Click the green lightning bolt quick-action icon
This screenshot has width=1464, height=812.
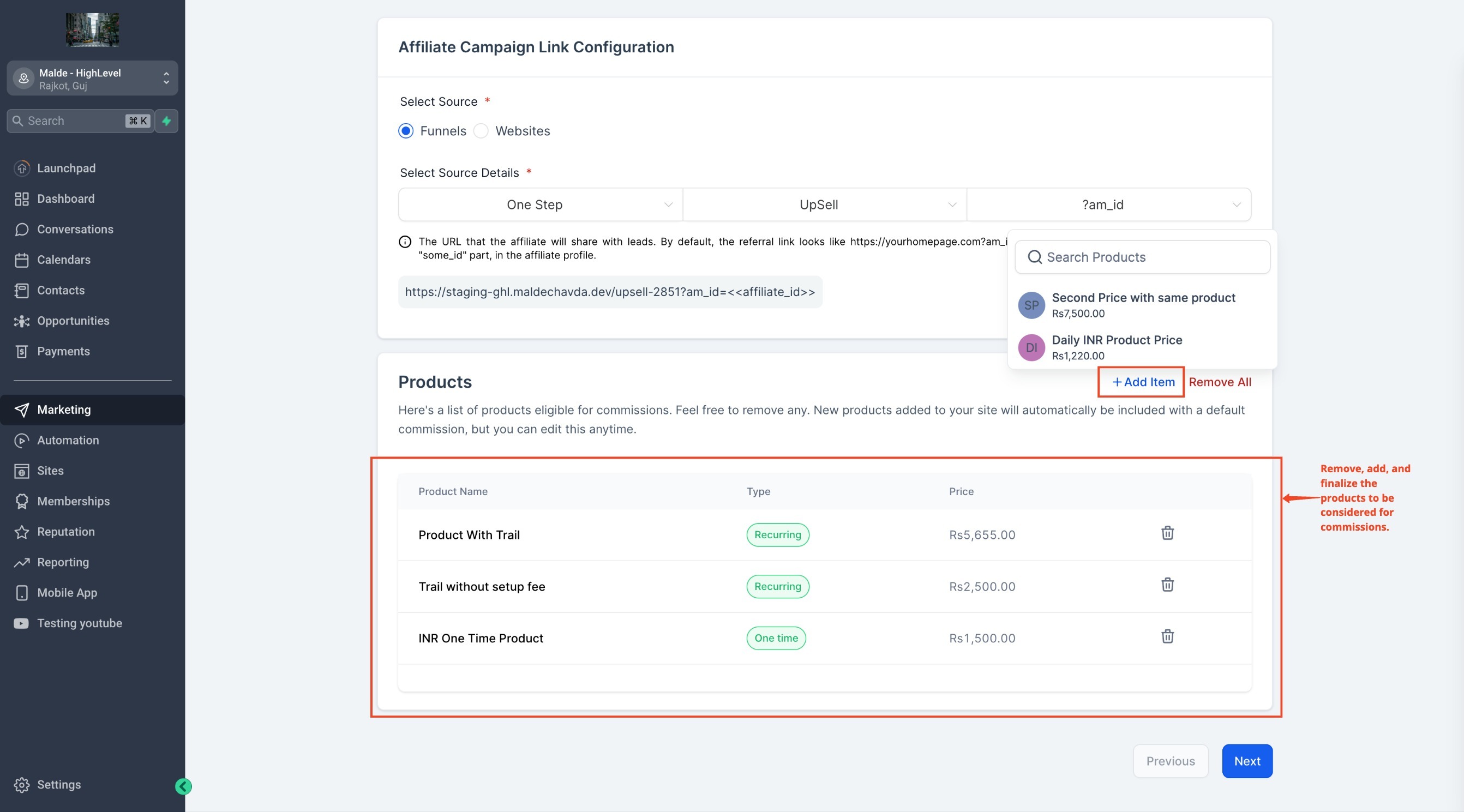point(166,121)
